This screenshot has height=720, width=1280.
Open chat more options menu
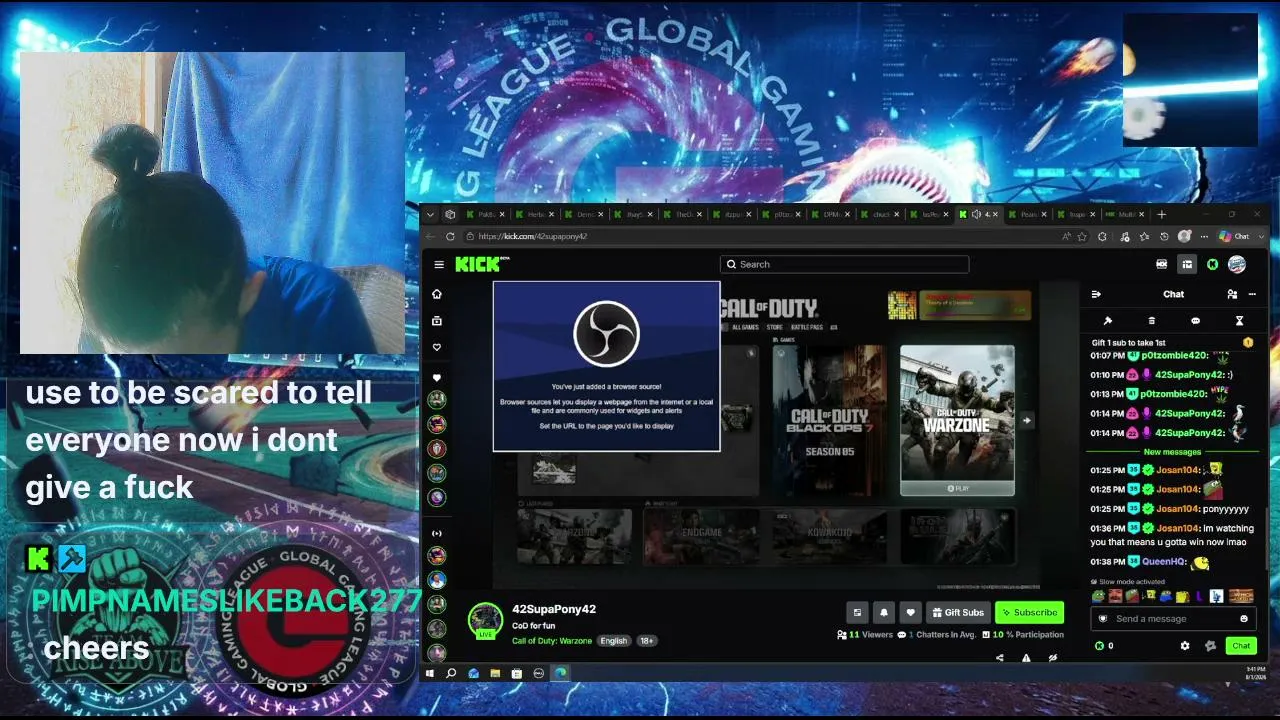coord(1252,294)
